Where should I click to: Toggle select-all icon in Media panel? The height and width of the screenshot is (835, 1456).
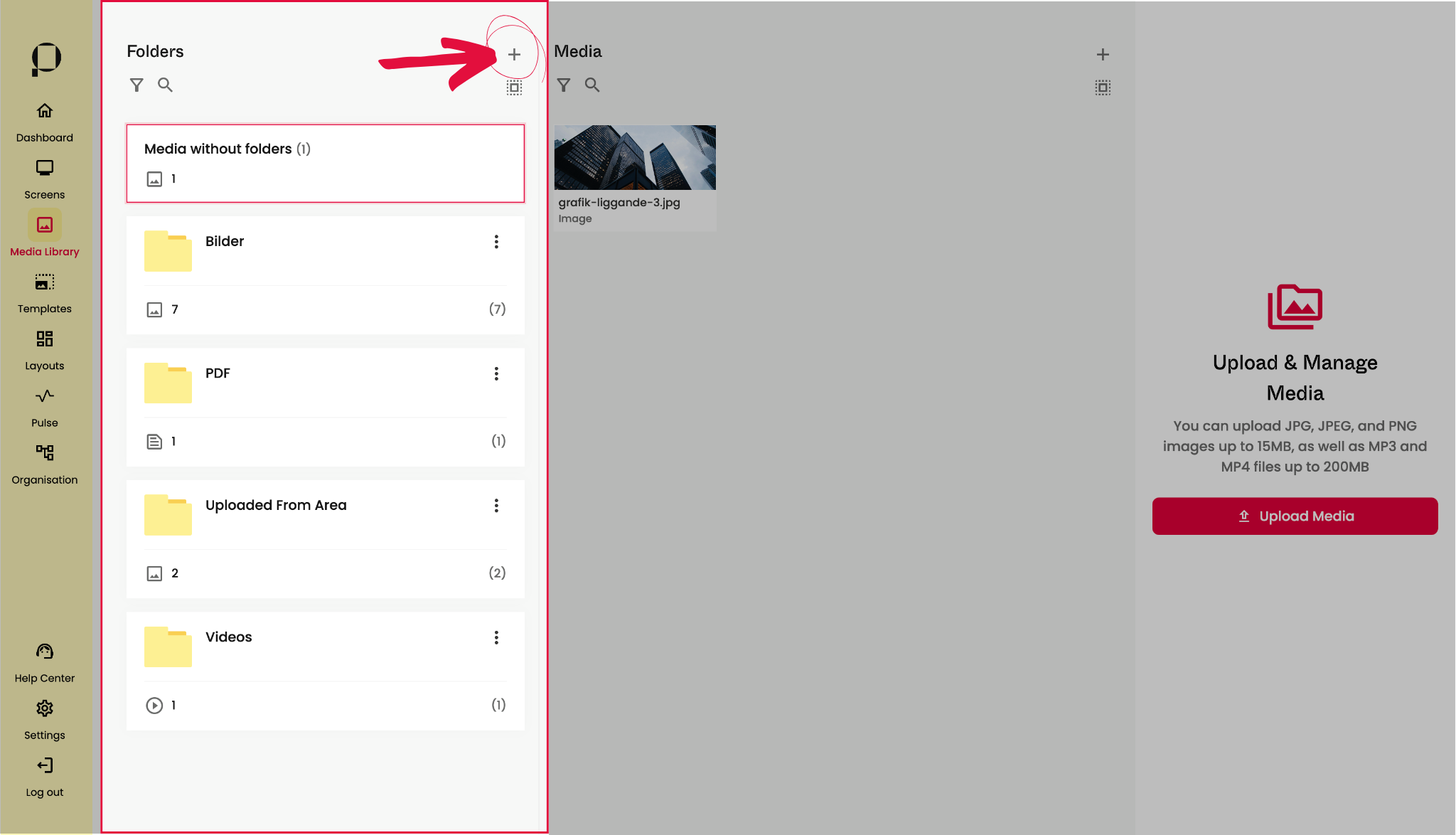(x=1103, y=87)
